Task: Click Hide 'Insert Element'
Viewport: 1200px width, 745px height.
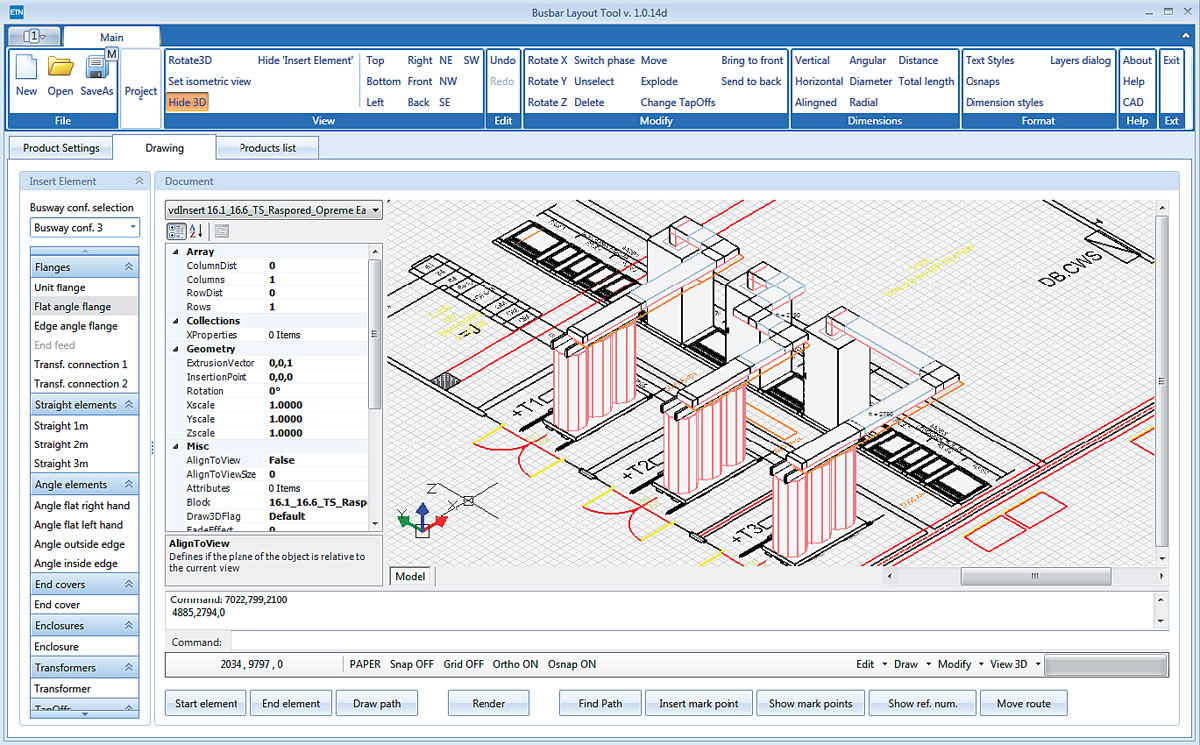Action: click(305, 60)
